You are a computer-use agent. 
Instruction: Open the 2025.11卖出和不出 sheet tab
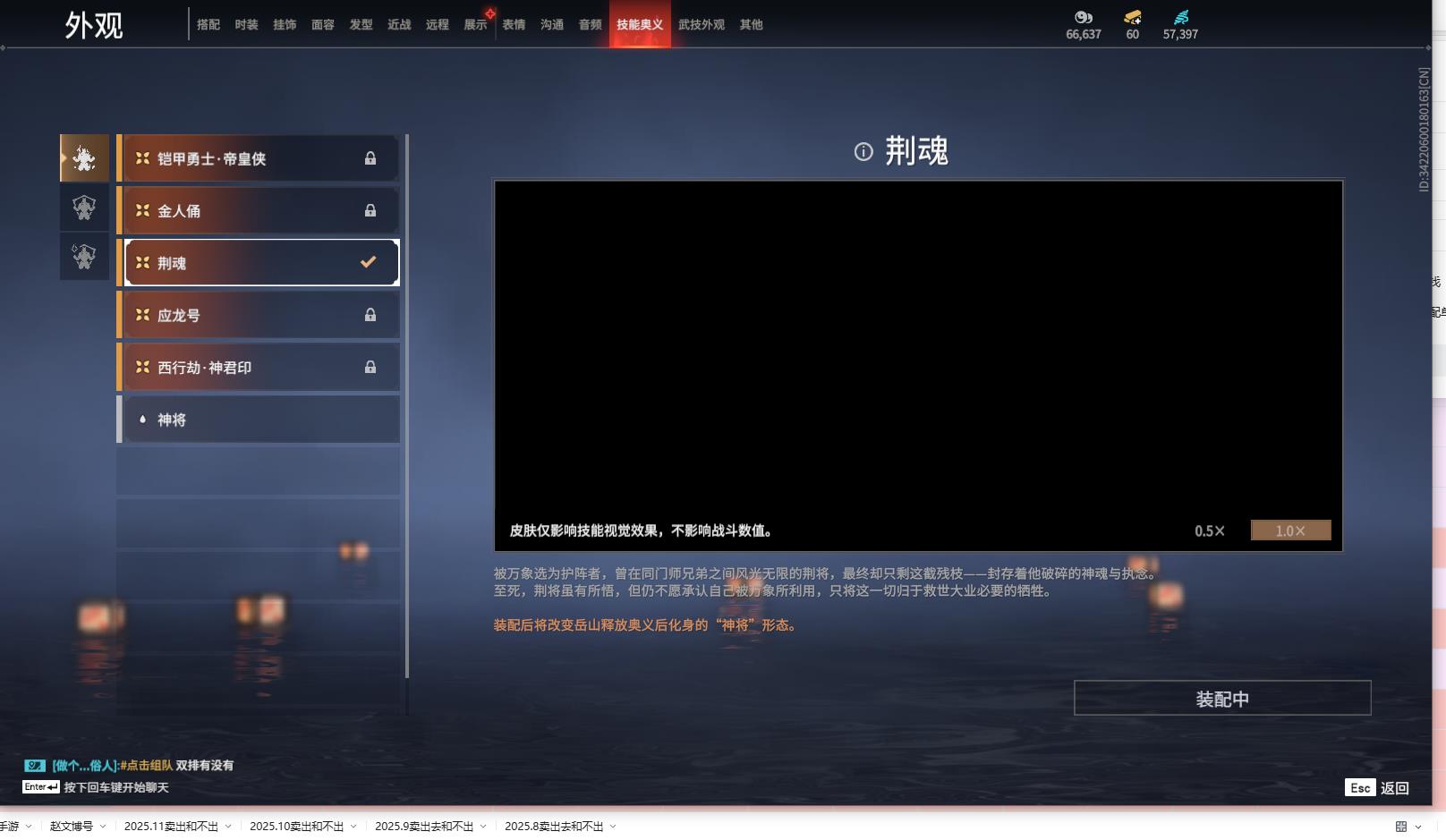click(171, 827)
